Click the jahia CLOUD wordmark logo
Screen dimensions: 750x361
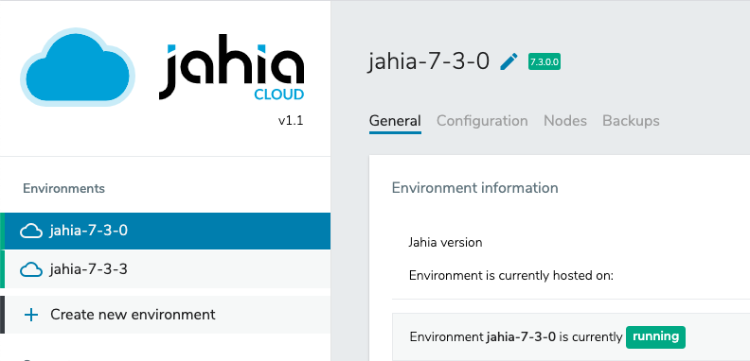232,67
